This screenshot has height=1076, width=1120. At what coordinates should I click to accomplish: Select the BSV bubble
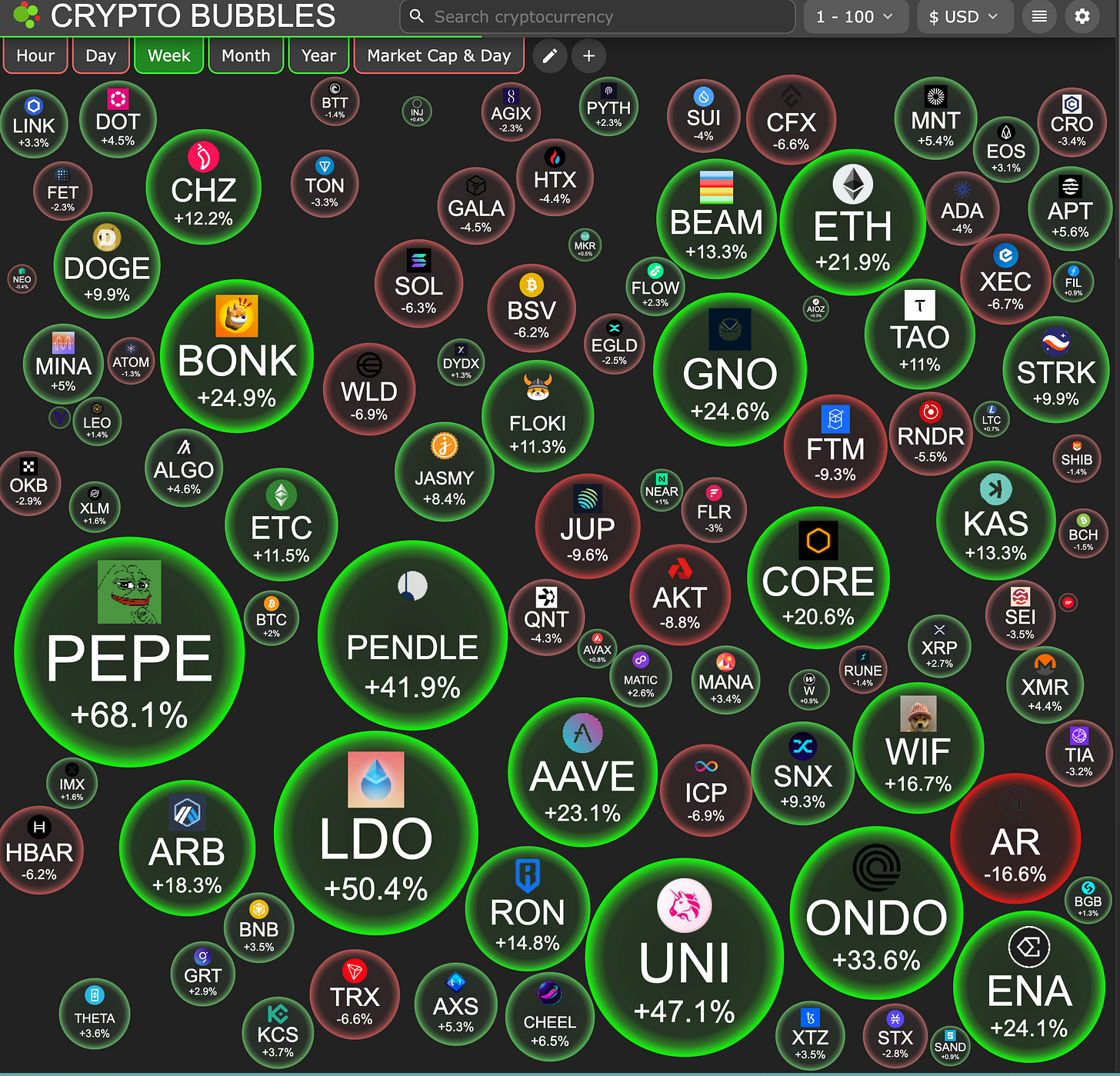click(x=532, y=308)
